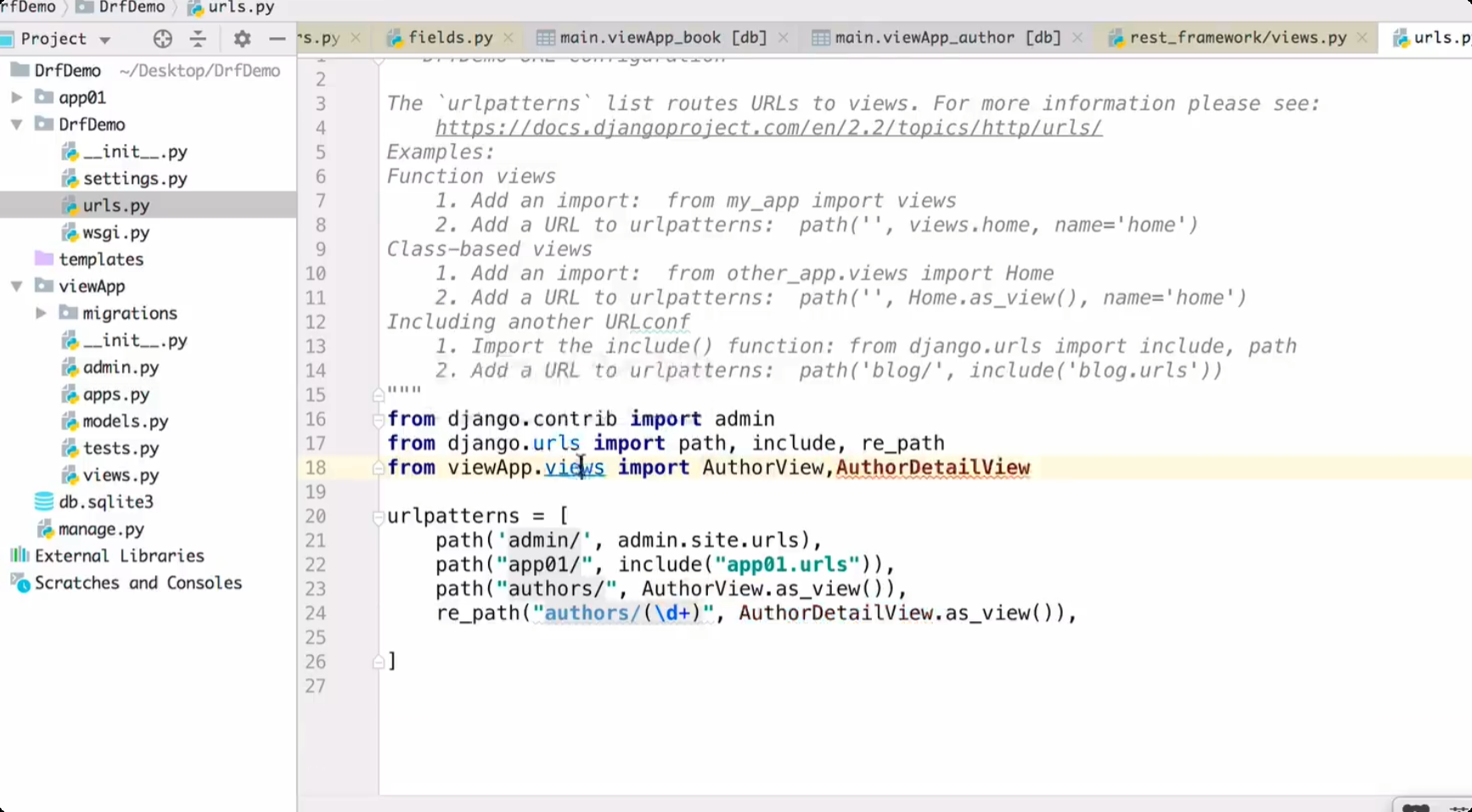Click the "app01.urls" string

[787, 565]
